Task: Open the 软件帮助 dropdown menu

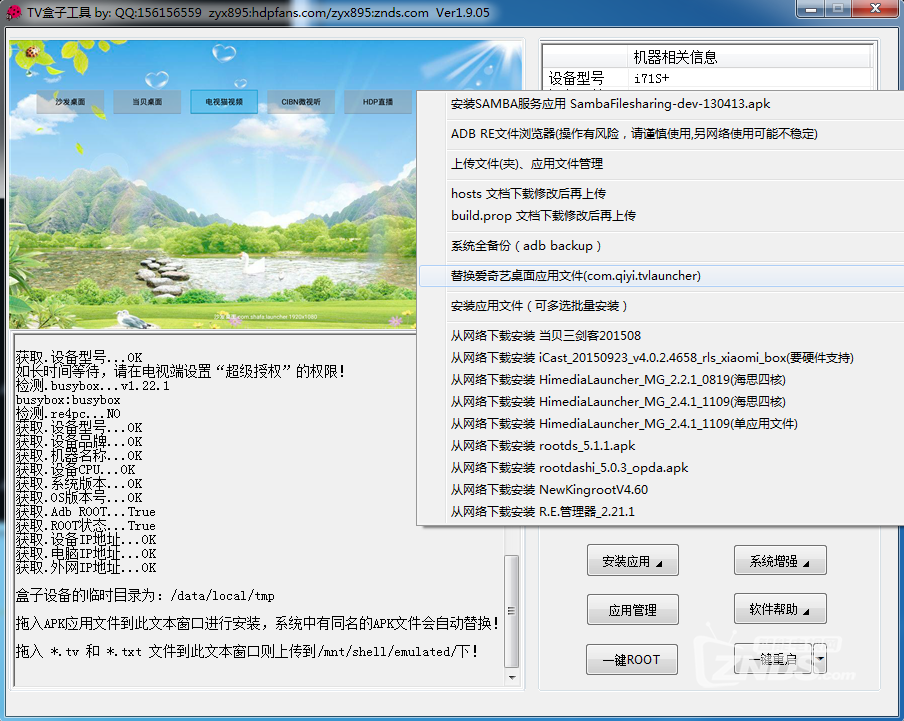Action: [x=780, y=608]
